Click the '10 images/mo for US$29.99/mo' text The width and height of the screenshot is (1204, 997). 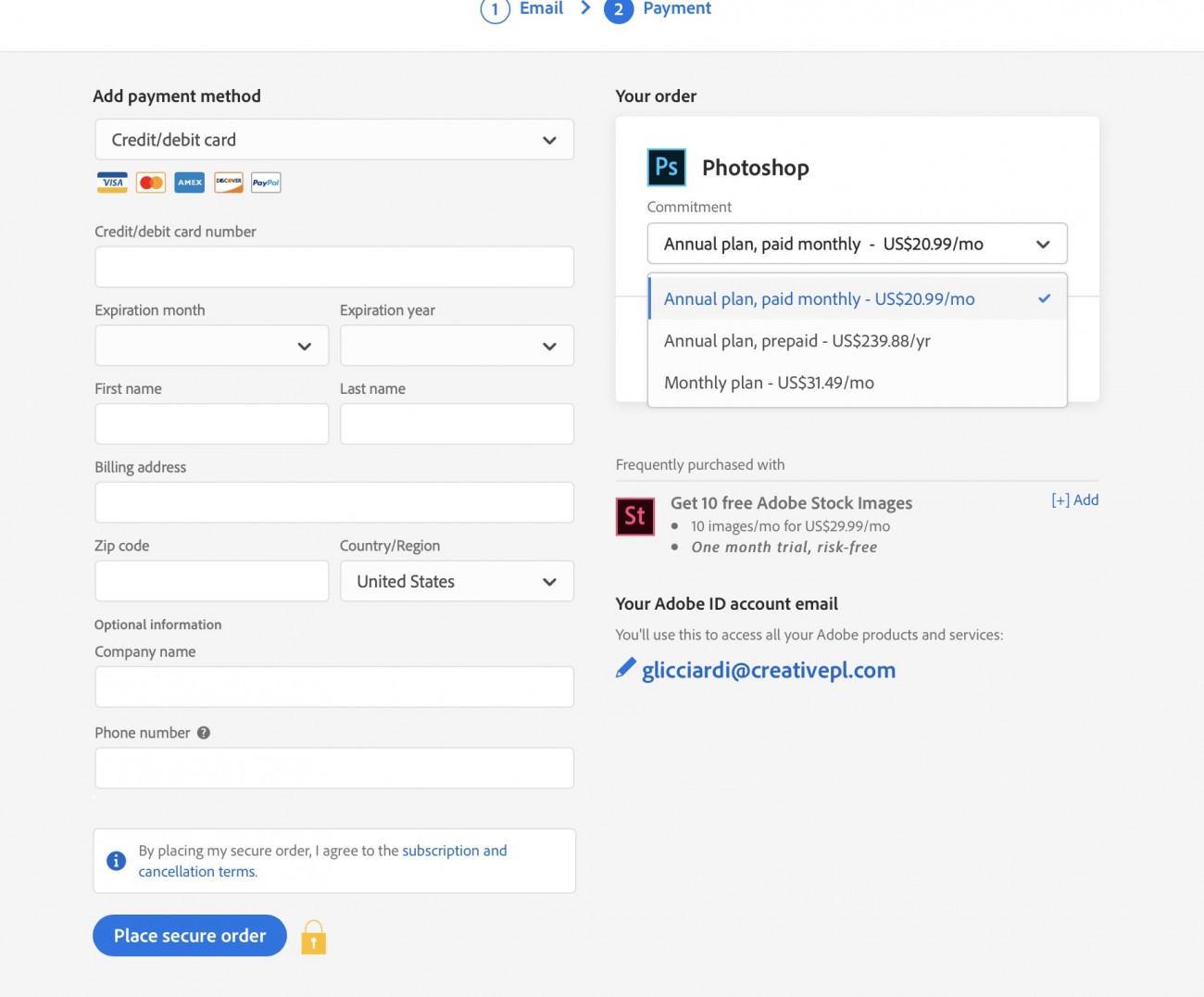[790, 526]
